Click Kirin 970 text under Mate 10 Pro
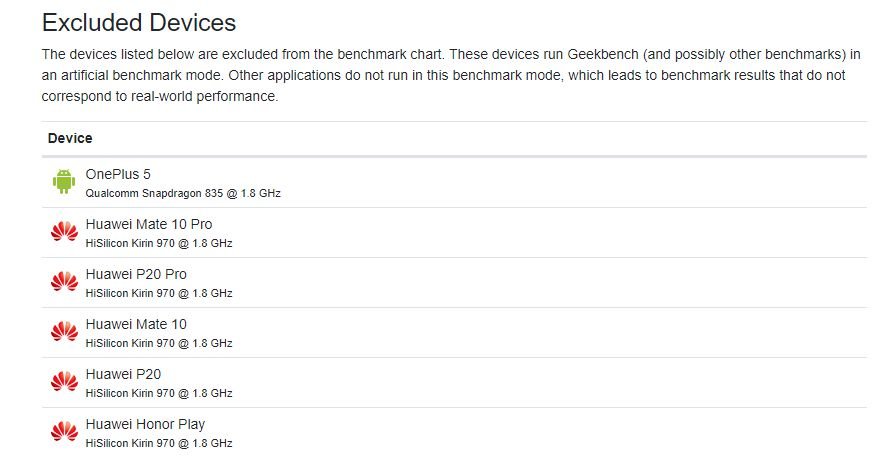 pos(159,243)
